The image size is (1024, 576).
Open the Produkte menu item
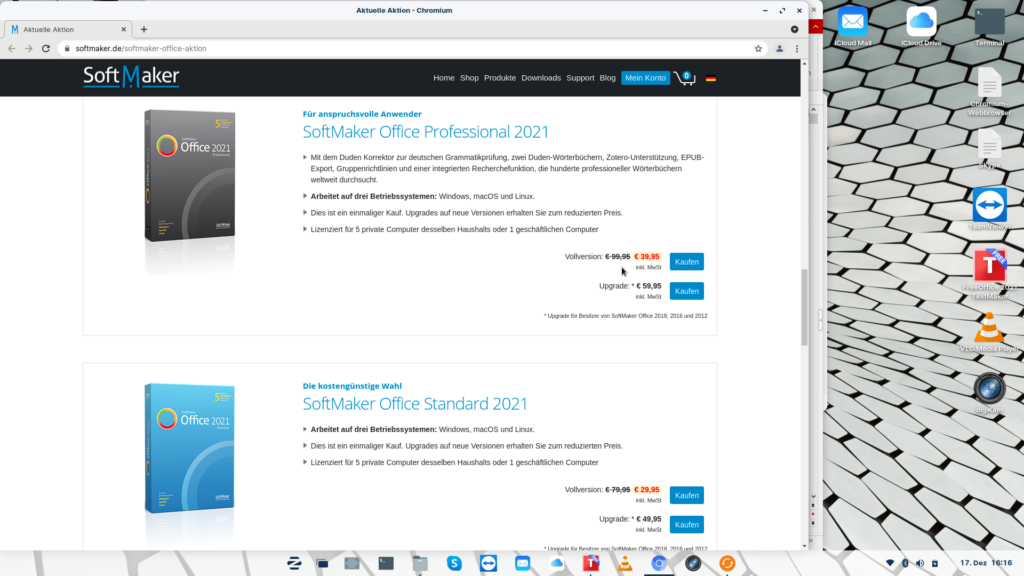click(x=500, y=78)
